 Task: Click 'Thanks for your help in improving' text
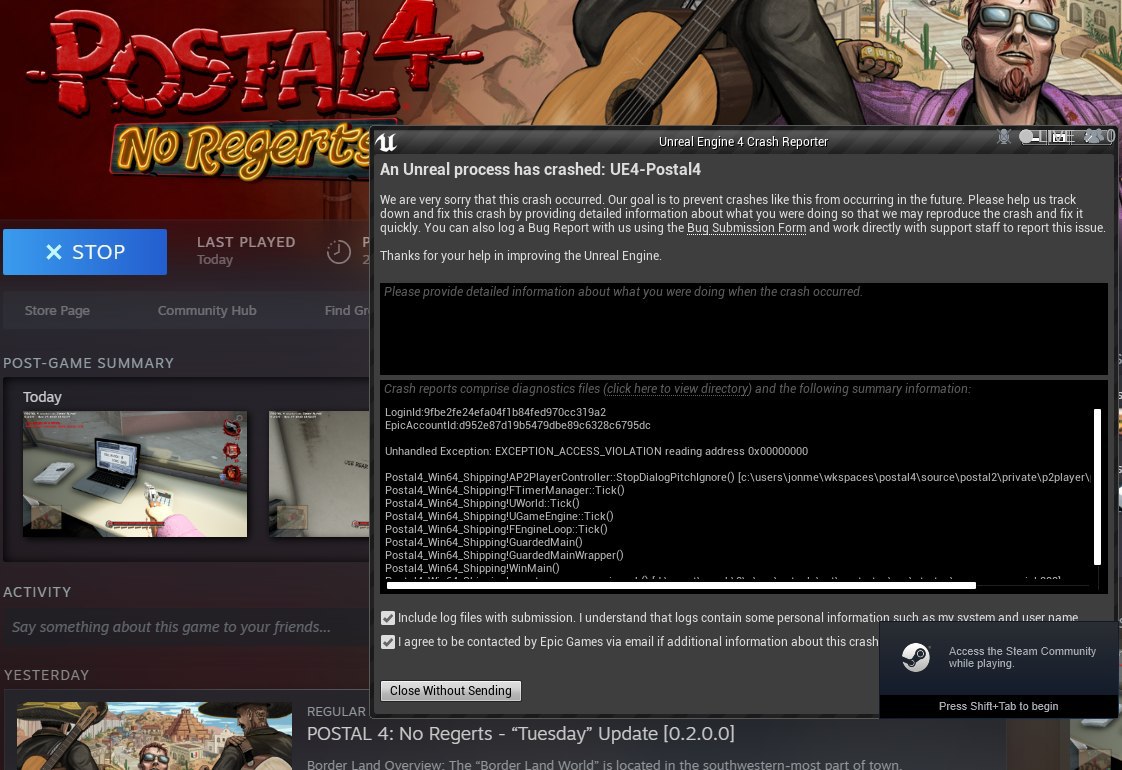pyautogui.click(x=521, y=255)
